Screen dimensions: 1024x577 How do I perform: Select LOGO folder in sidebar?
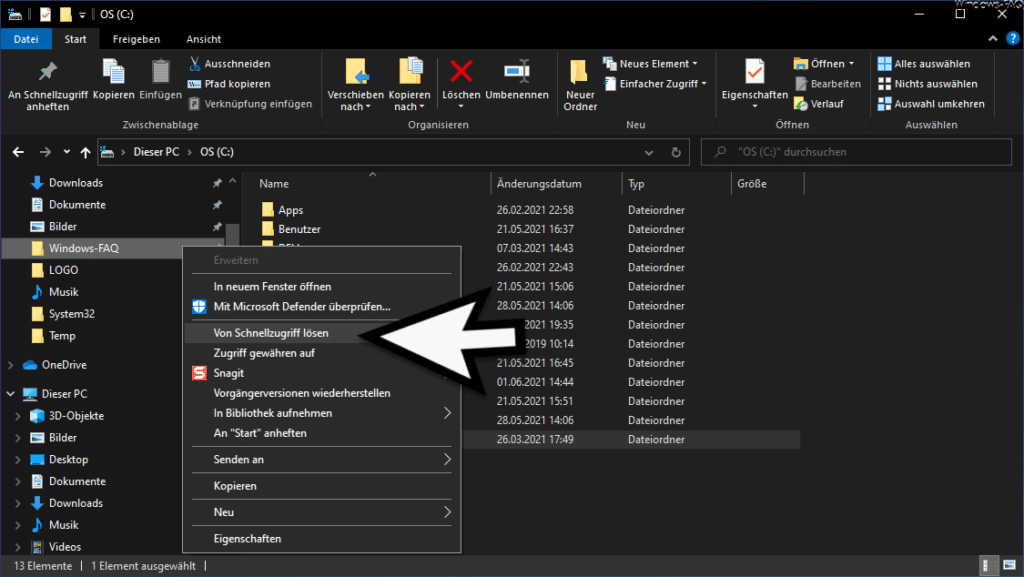[x=63, y=270]
